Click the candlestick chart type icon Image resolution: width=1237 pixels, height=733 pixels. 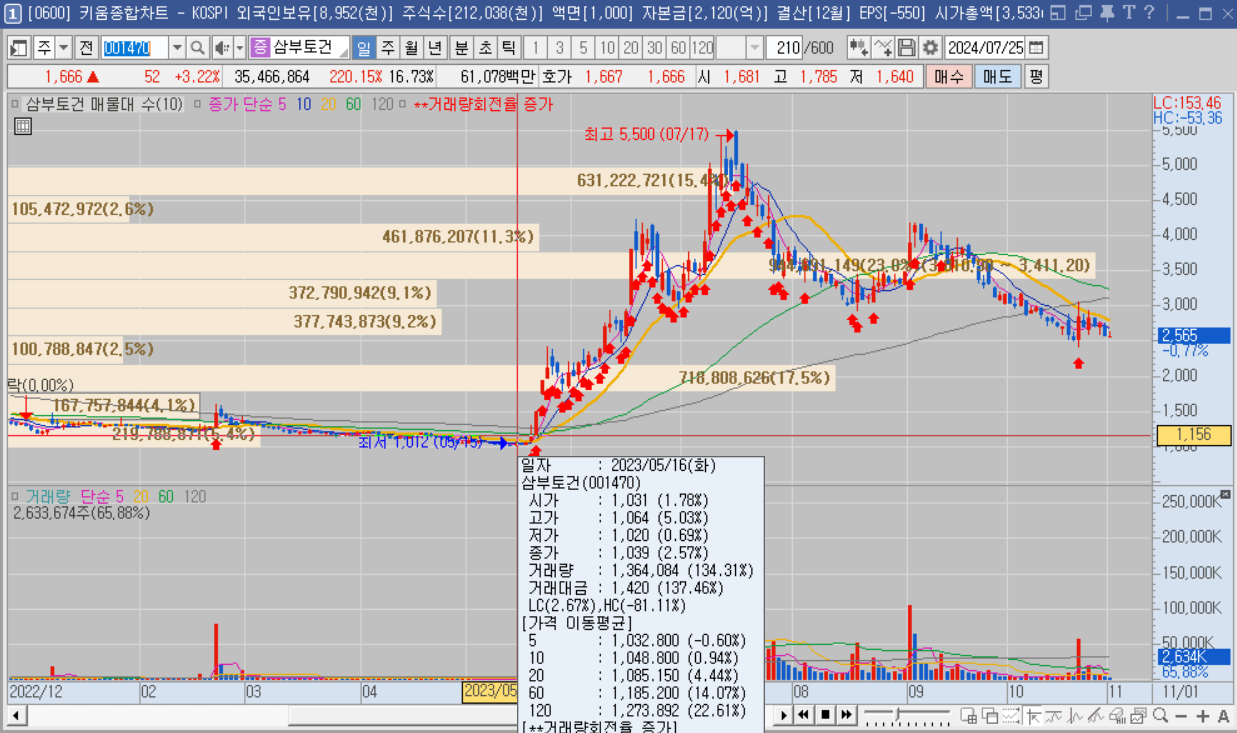[858, 48]
